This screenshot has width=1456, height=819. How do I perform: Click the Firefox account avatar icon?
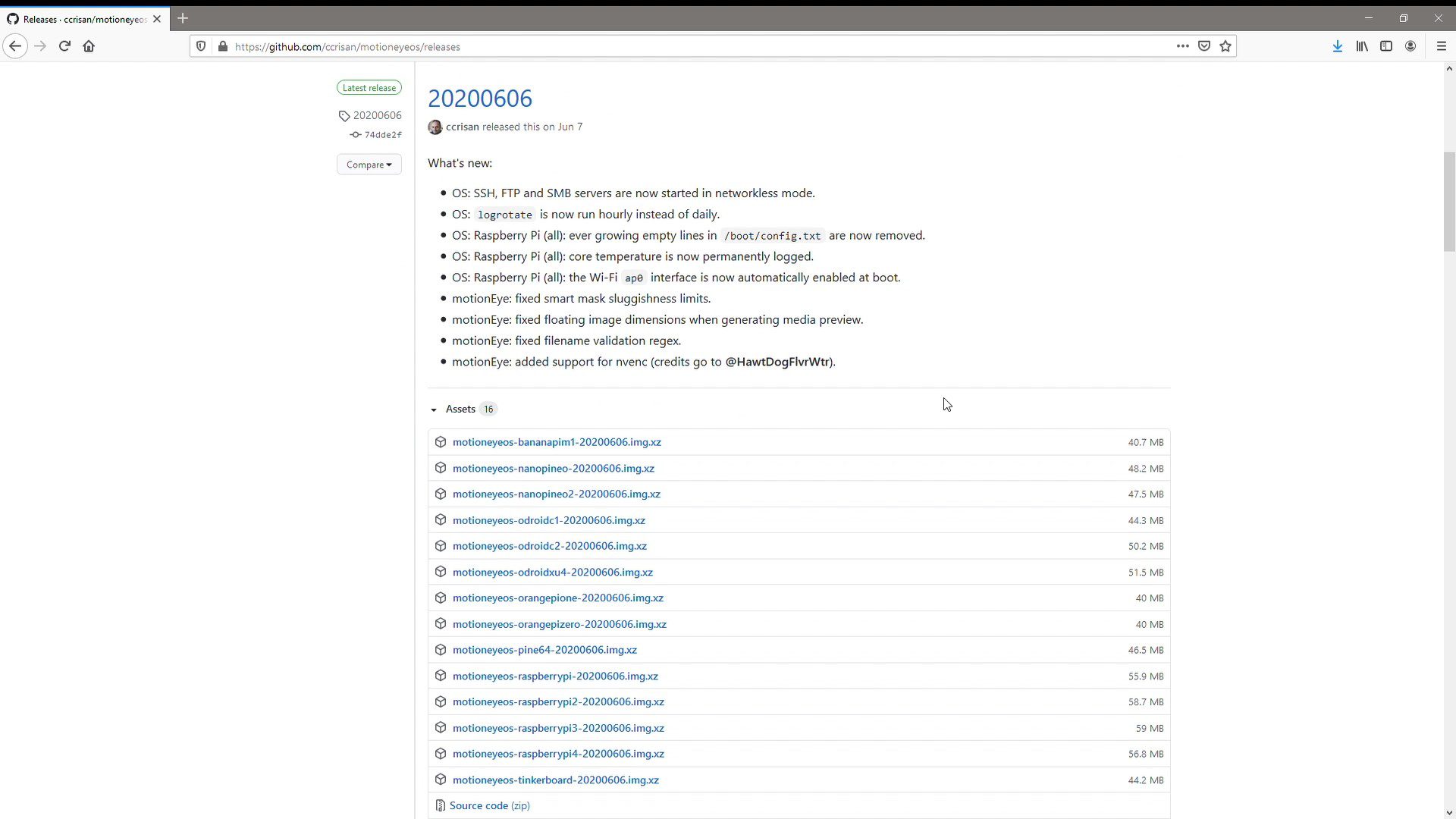click(1410, 46)
